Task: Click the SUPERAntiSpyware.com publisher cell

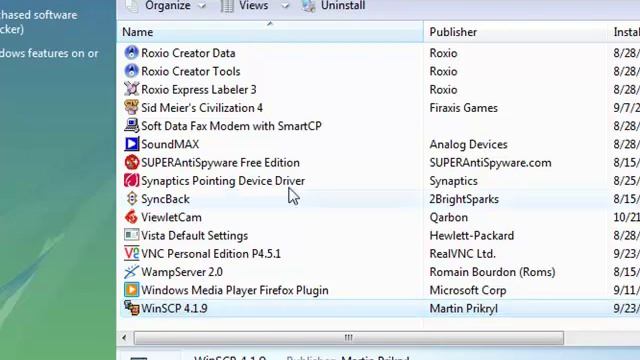Action: pyautogui.click(x=490, y=162)
